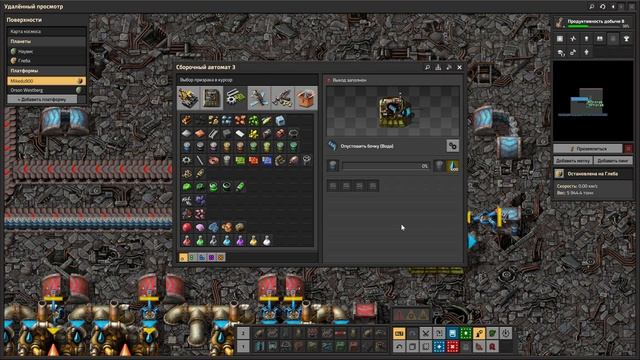Image resolution: width=640 pixels, height=360 pixels.
Task: Select planet Наувис in surfaces list
Action: [47, 51]
